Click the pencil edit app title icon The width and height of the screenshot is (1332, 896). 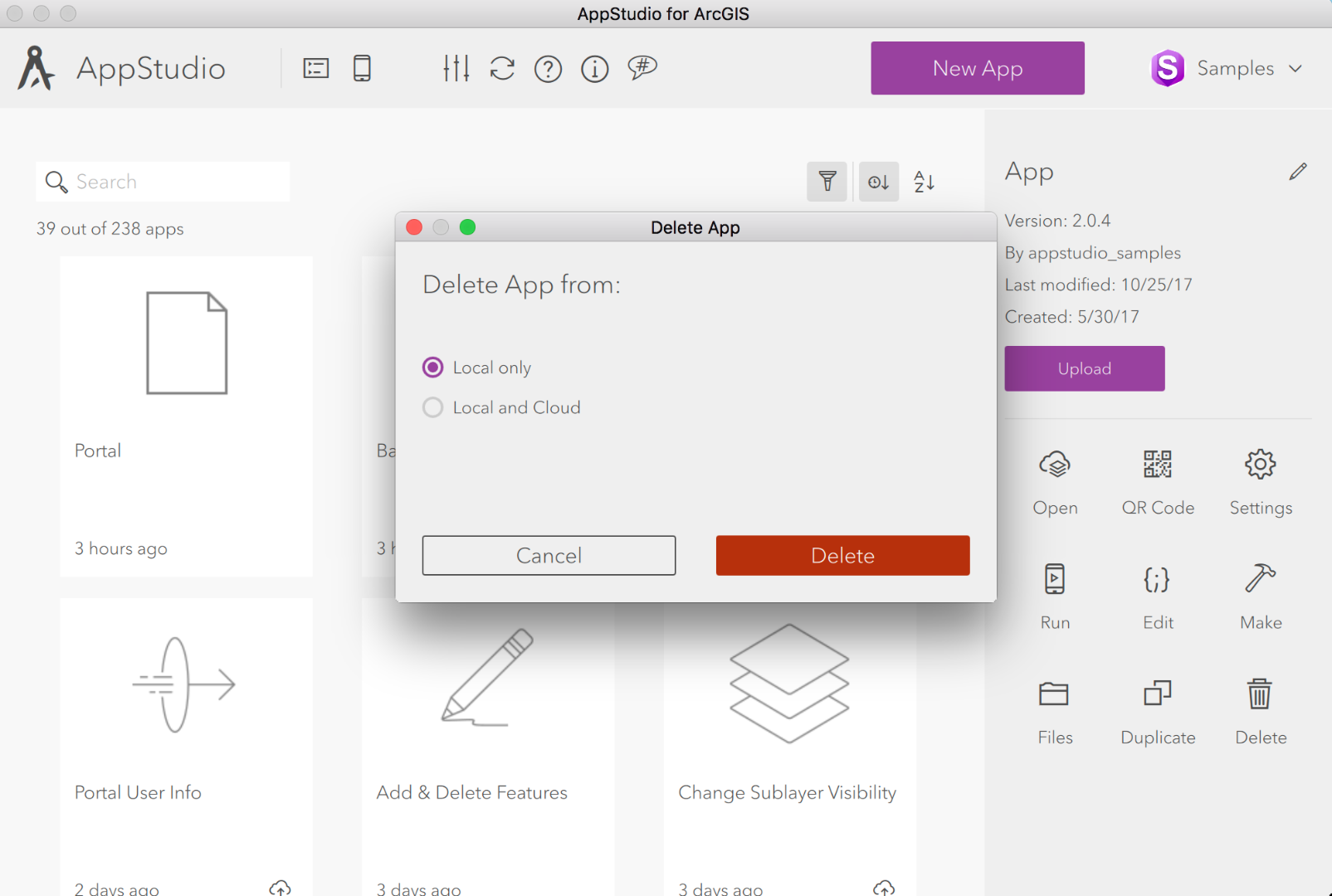(1298, 172)
